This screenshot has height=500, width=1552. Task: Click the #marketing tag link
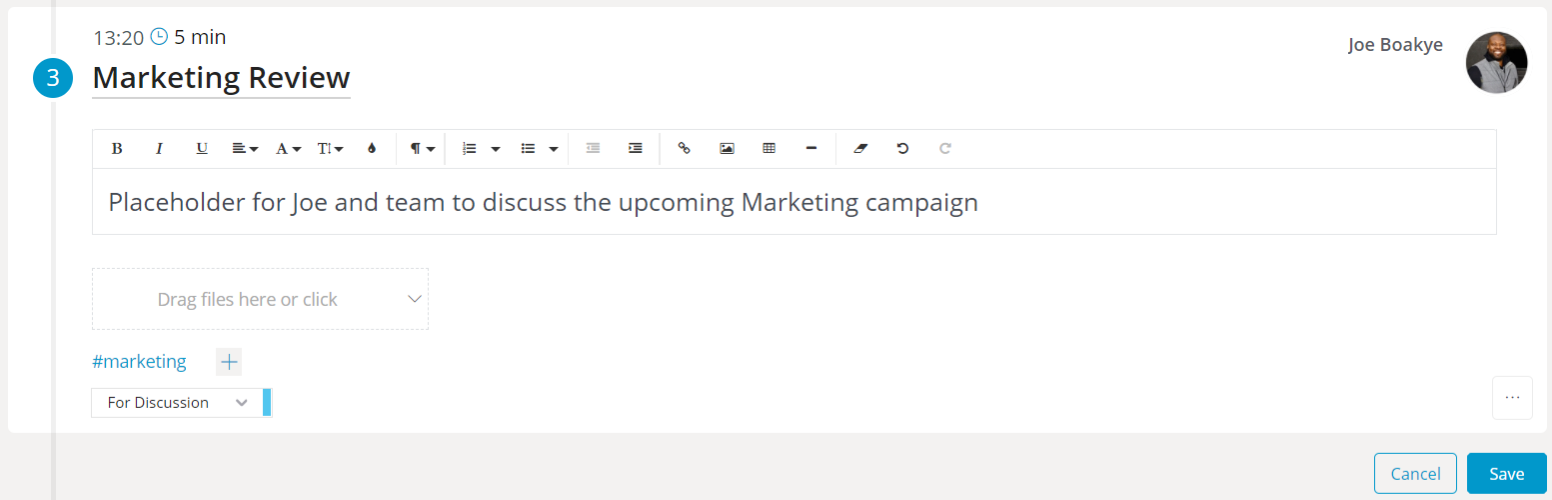139,362
